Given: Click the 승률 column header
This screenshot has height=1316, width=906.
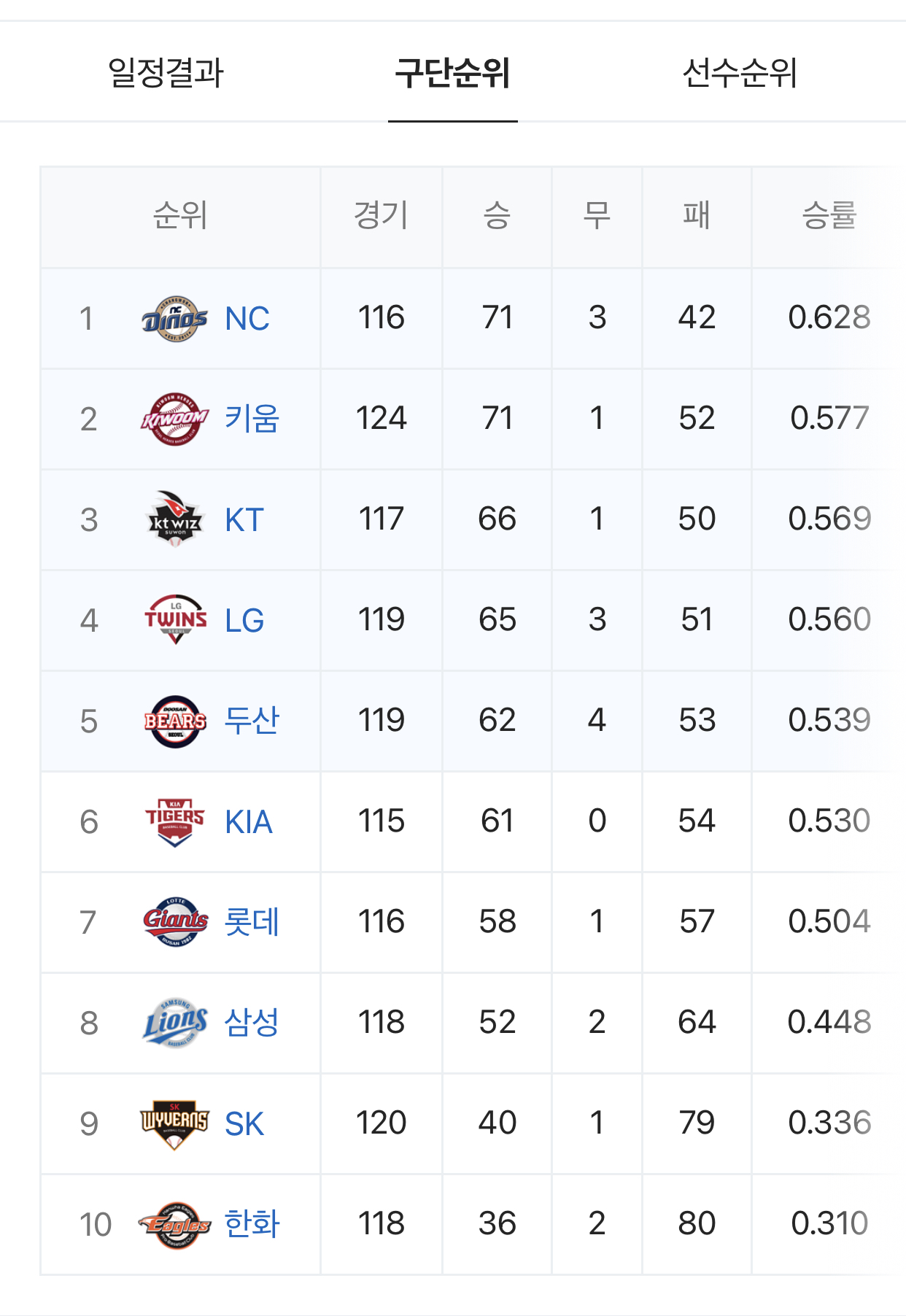Looking at the screenshot, I should click(x=829, y=215).
